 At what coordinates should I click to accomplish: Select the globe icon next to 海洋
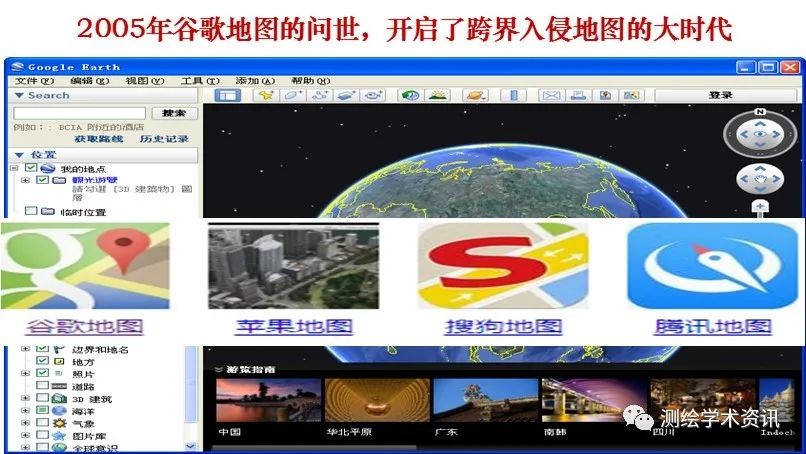pos(60,411)
